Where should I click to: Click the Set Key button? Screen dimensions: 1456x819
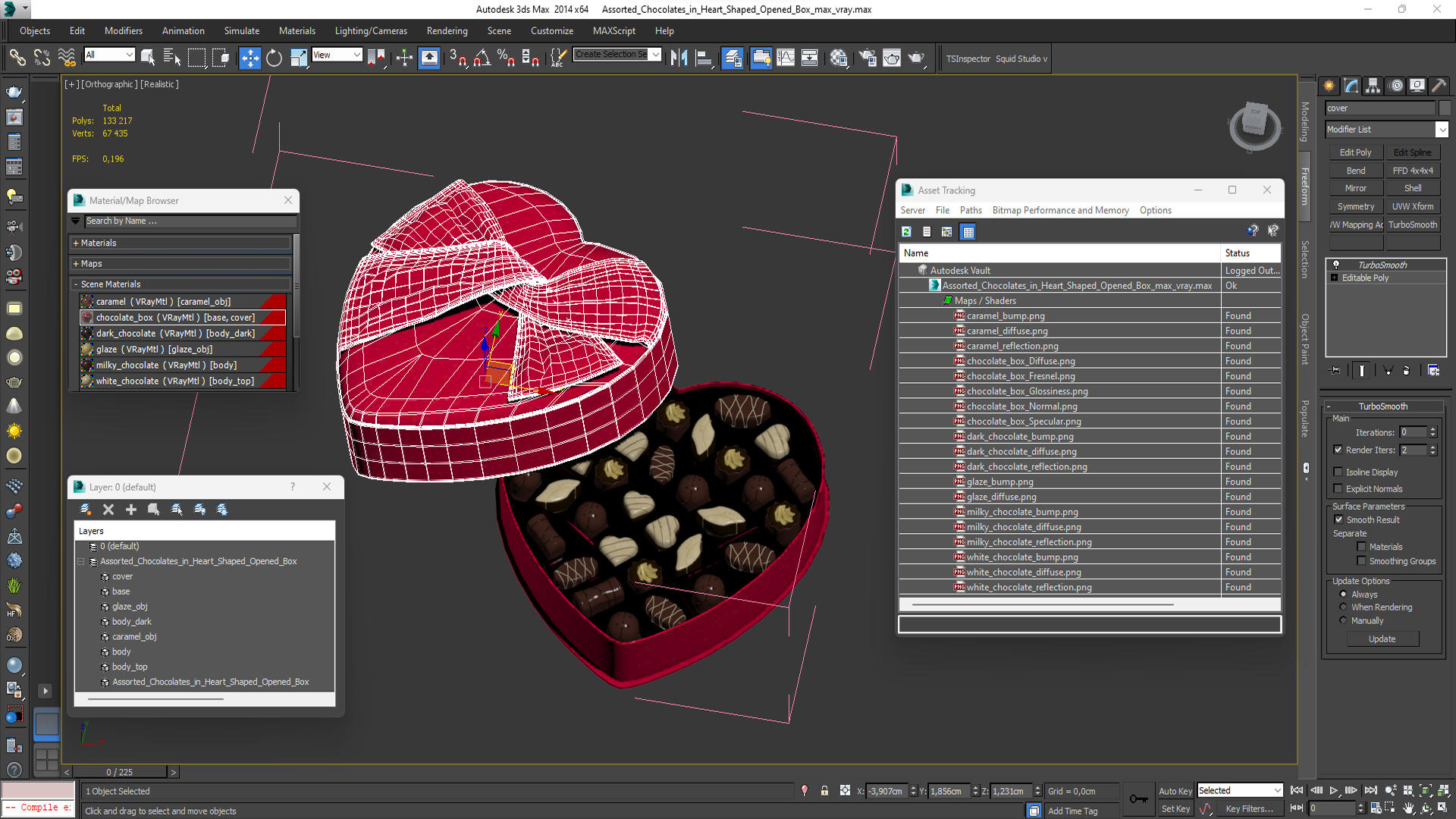[x=1175, y=809]
